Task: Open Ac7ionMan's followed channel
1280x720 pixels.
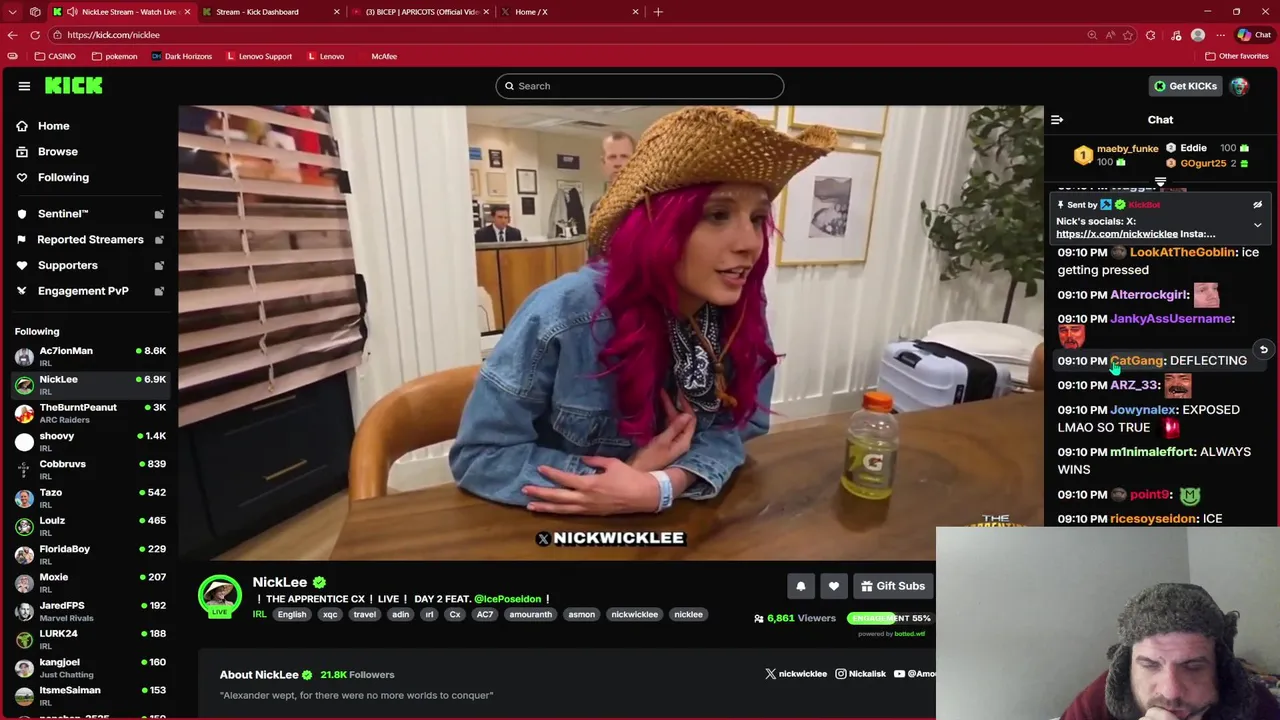Action: (90, 356)
